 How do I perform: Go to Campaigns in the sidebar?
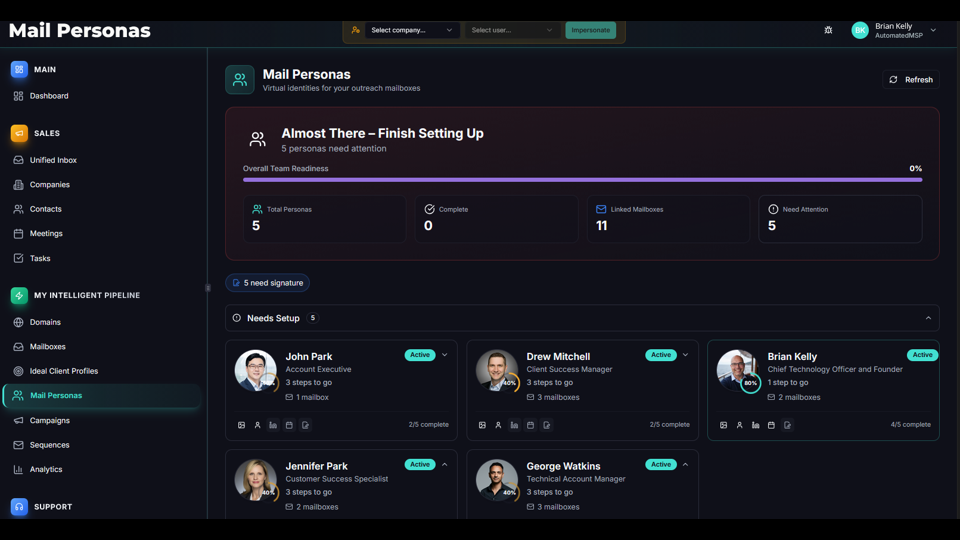(49, 420)
